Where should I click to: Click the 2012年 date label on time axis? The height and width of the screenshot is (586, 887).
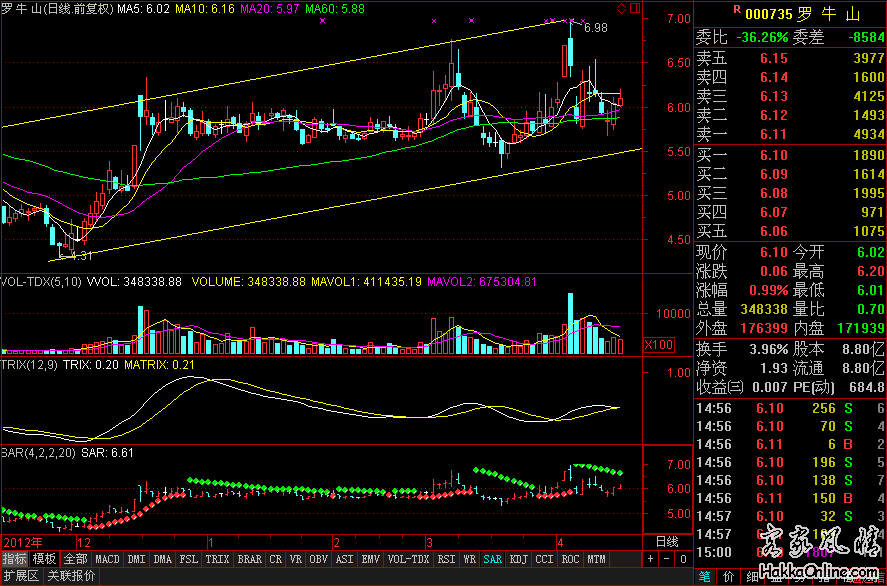pos(21,541)
